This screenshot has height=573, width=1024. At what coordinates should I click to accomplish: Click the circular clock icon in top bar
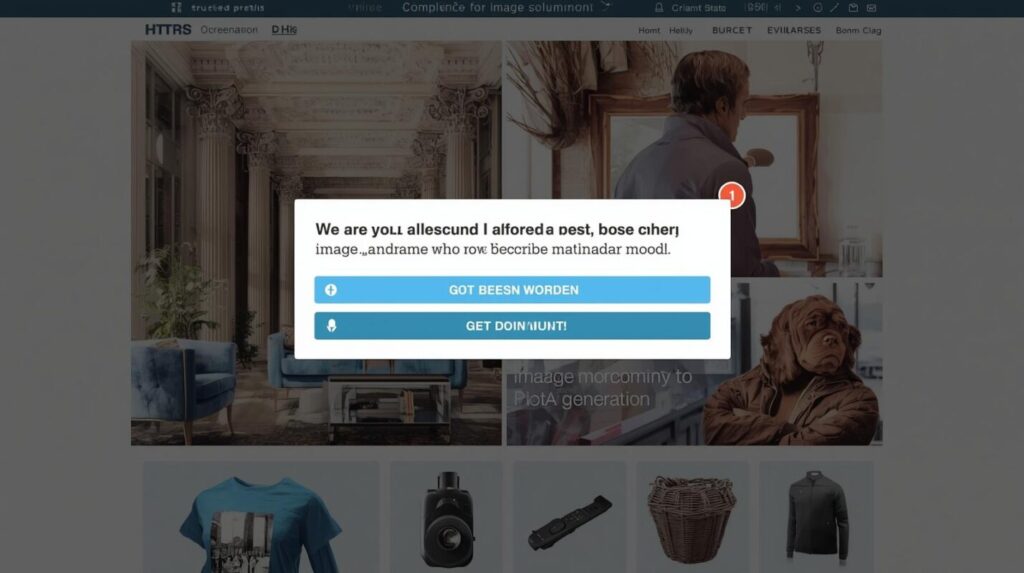(818, 8)
